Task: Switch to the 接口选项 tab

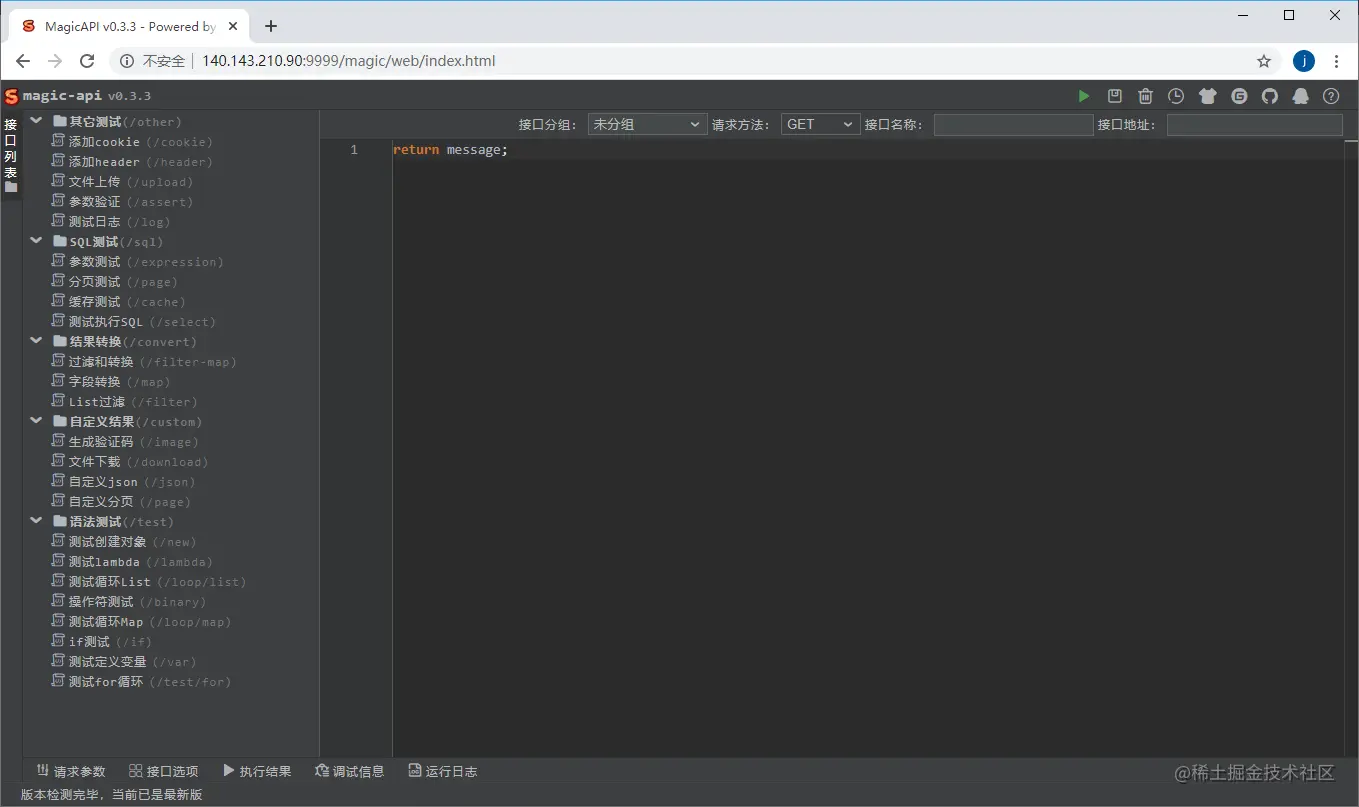Action: 164,771
